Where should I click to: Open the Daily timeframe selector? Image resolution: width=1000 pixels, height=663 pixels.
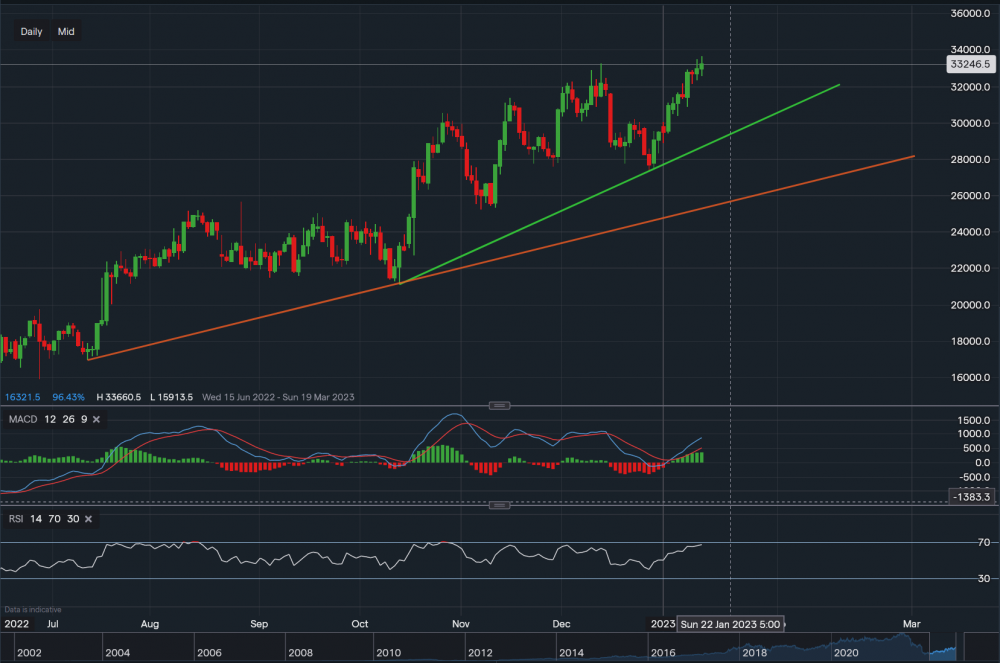(31, 32)
